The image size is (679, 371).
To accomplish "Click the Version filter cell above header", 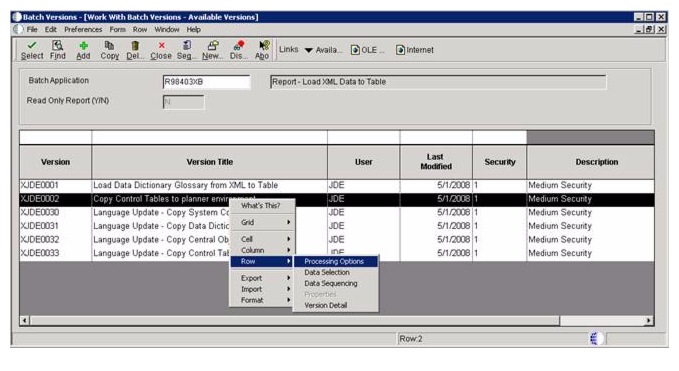I will (55, 137).
